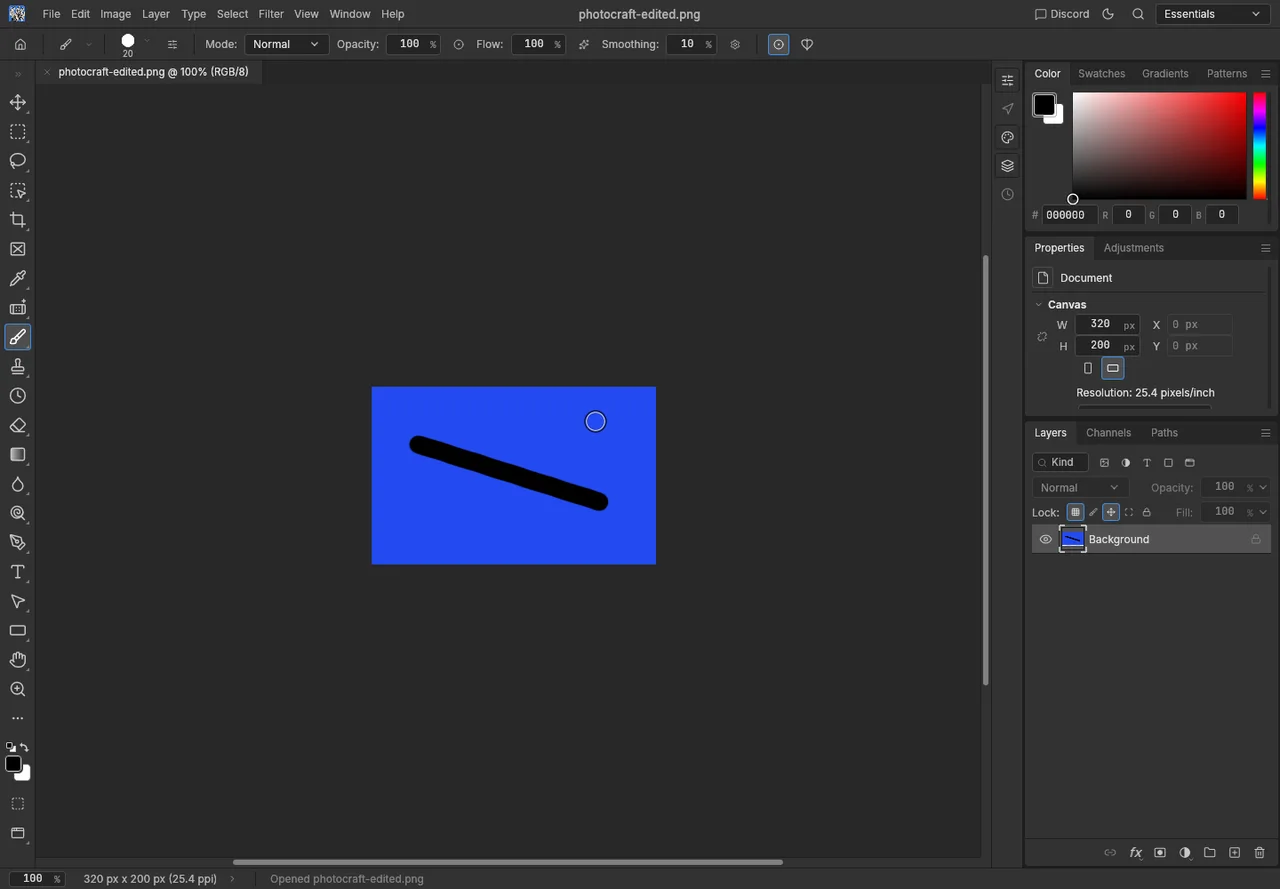Open the brush blend Mode dropdown
1280x889 pixels.
pyautogui.click(x=286, y=44)
